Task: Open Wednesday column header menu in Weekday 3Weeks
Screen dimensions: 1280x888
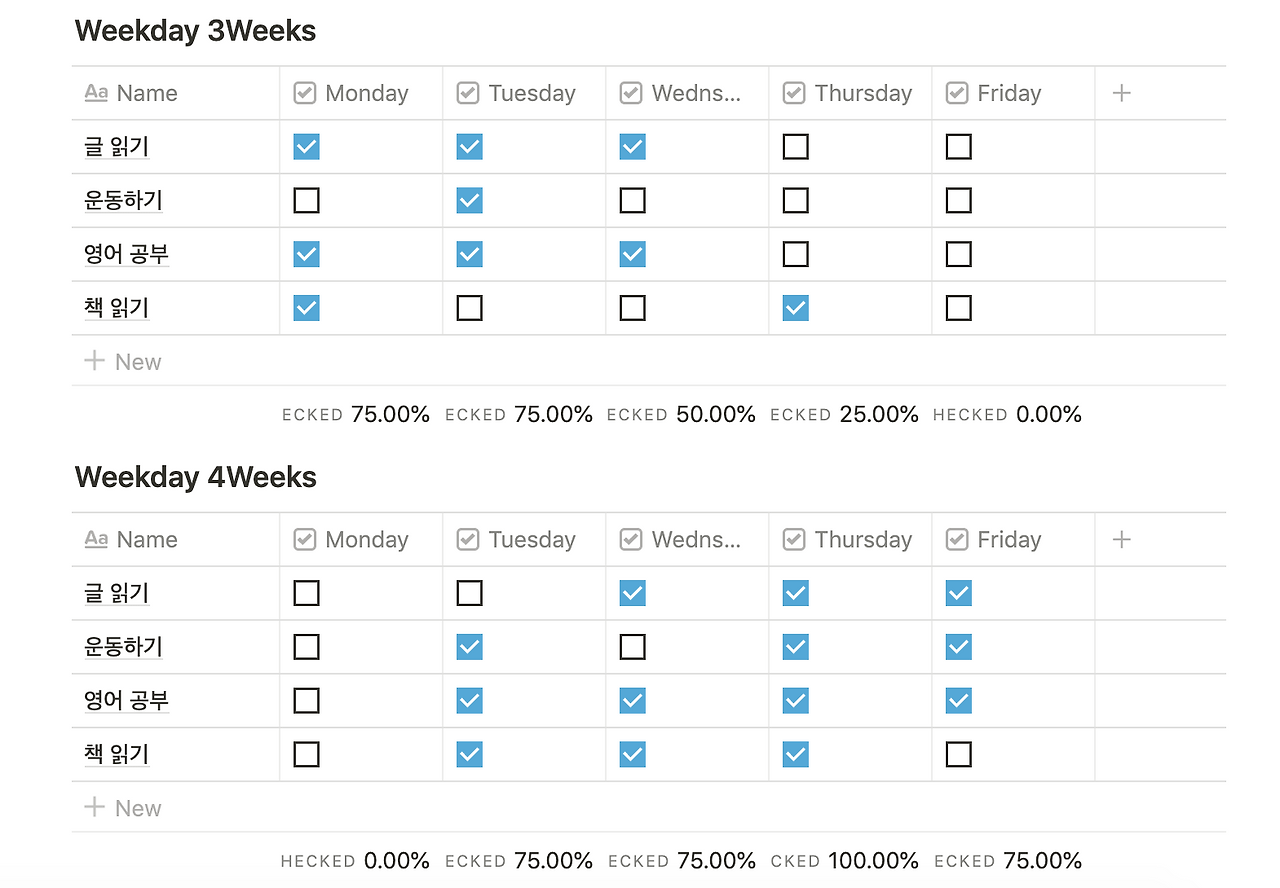Action: [x=687, y=93]
